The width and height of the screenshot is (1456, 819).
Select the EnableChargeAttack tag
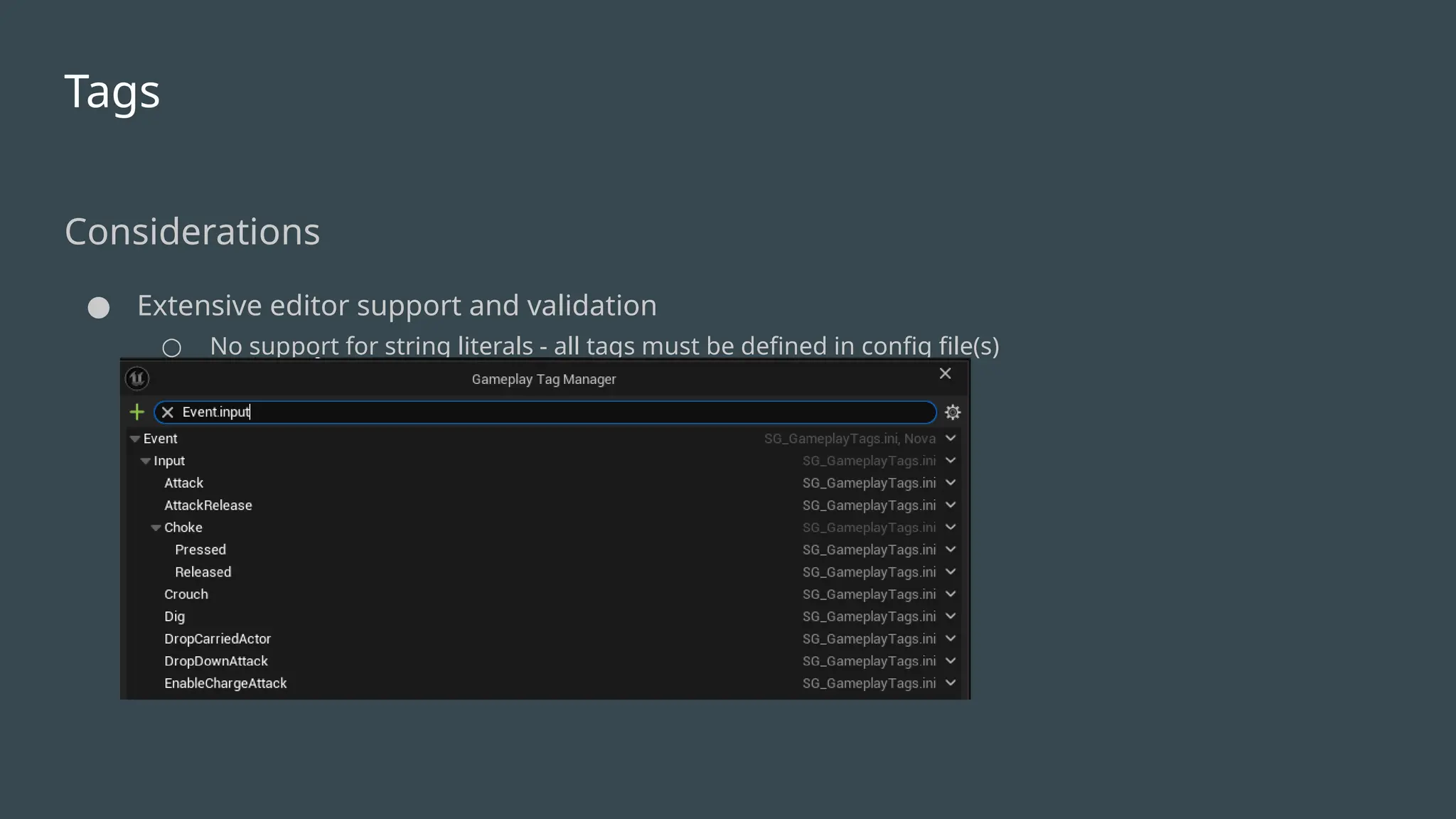(225, 683)
